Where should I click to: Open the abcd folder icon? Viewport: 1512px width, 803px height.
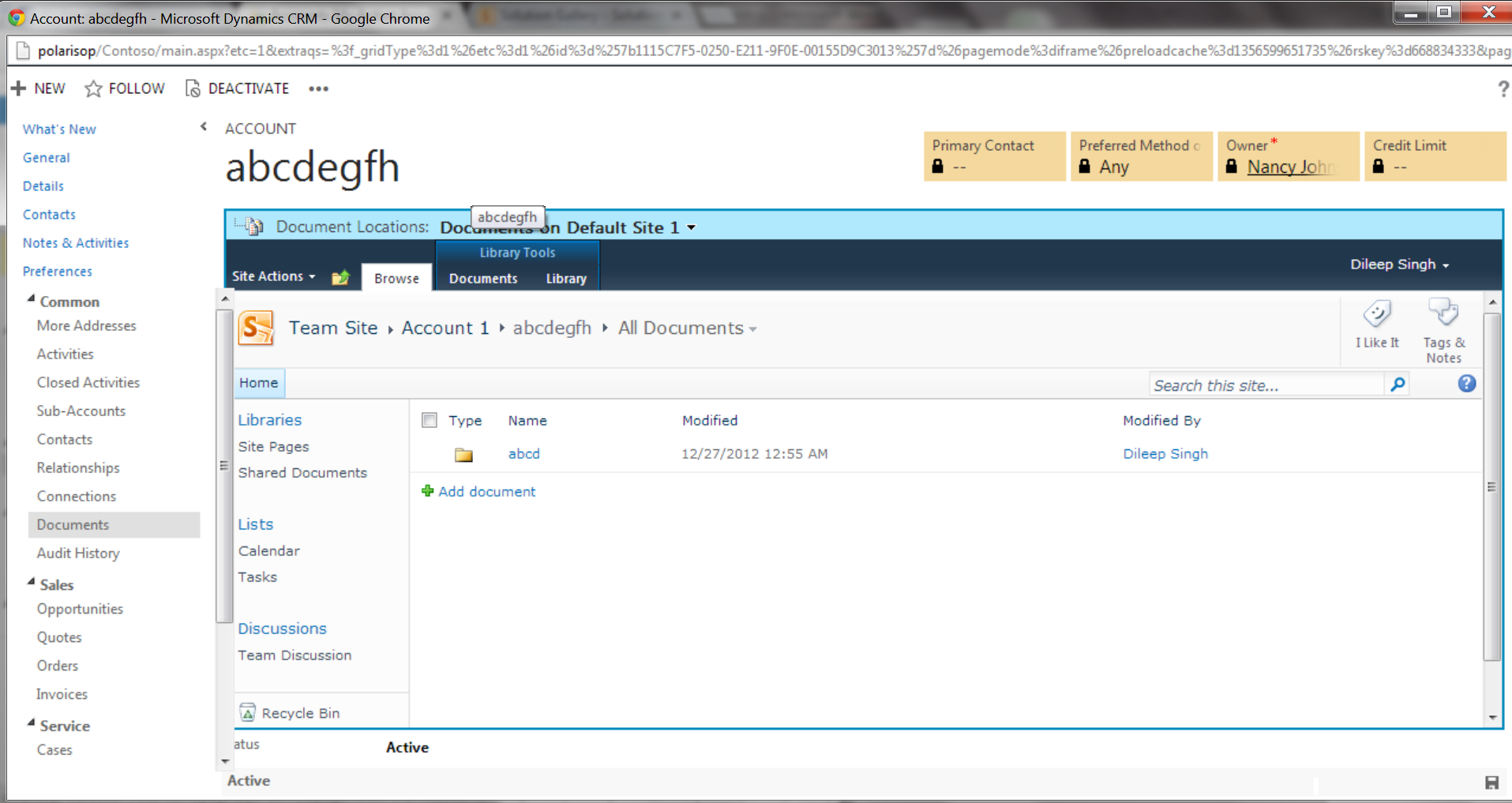pyautogui.click(x=463, y=455)
